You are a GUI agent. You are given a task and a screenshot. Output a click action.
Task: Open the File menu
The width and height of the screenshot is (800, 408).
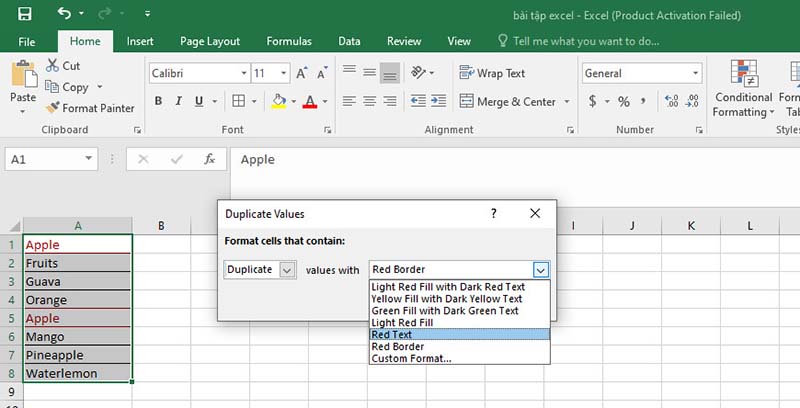(27, 42)
